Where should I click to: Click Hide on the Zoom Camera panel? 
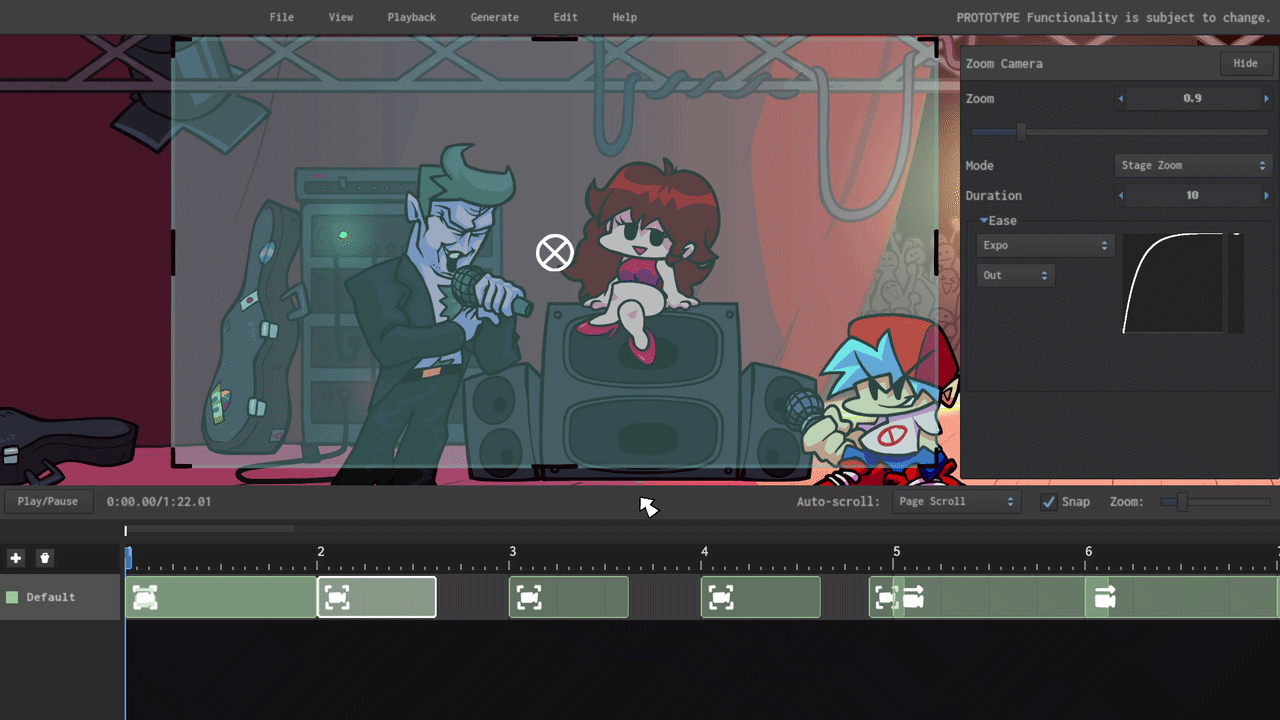[1245, 63]
